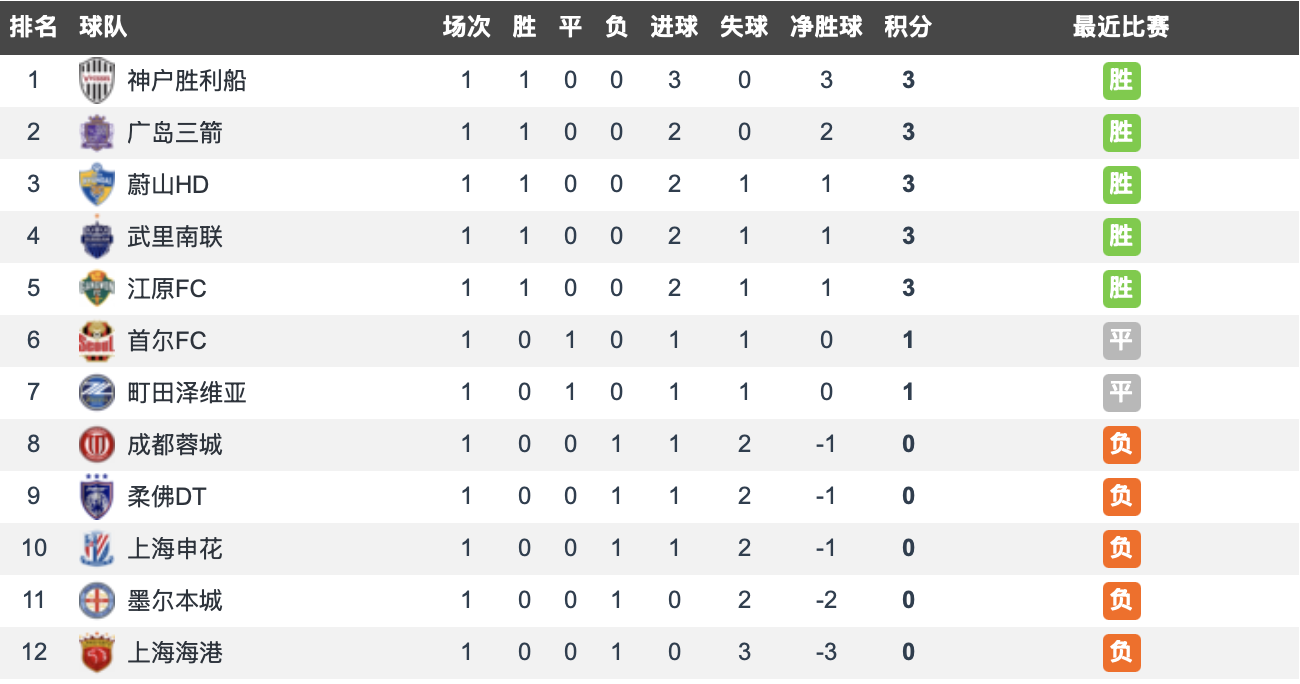1300x684 pixels.
Task: Click the Vissel Kobe team logo
Action: pyautogui.click(x=97, y=81)
